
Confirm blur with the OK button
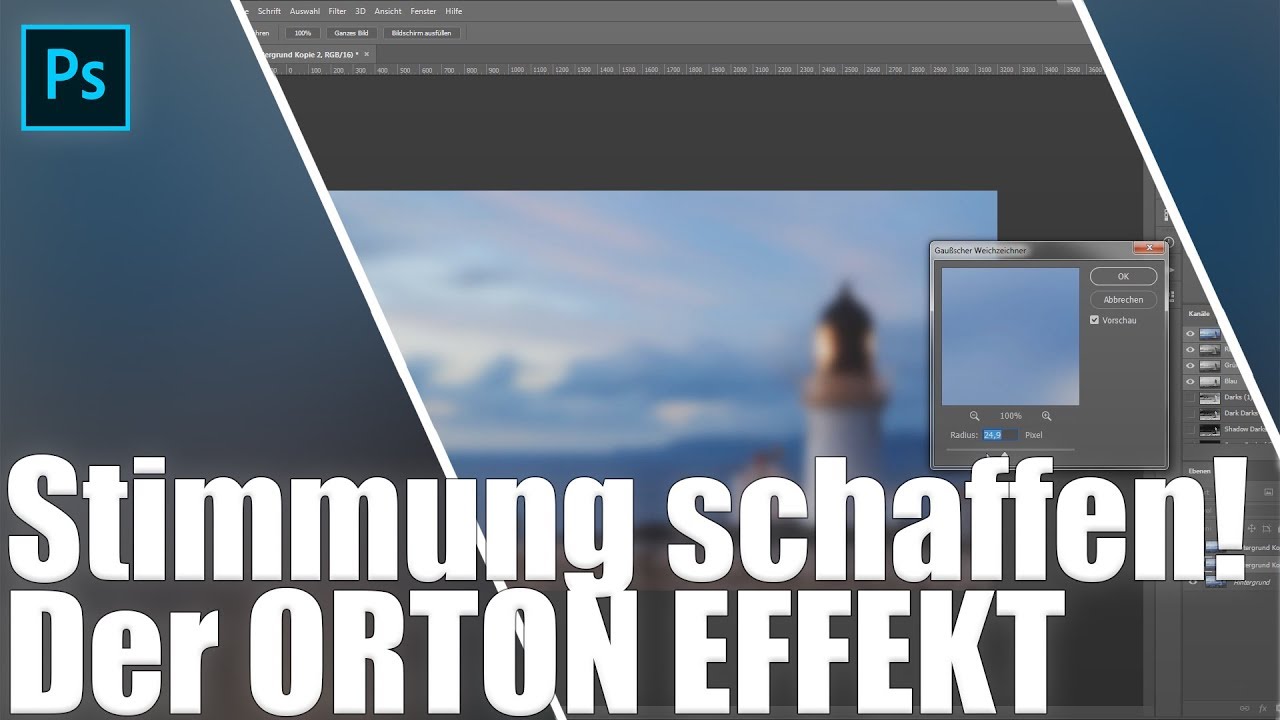(x=1123, y=276)
